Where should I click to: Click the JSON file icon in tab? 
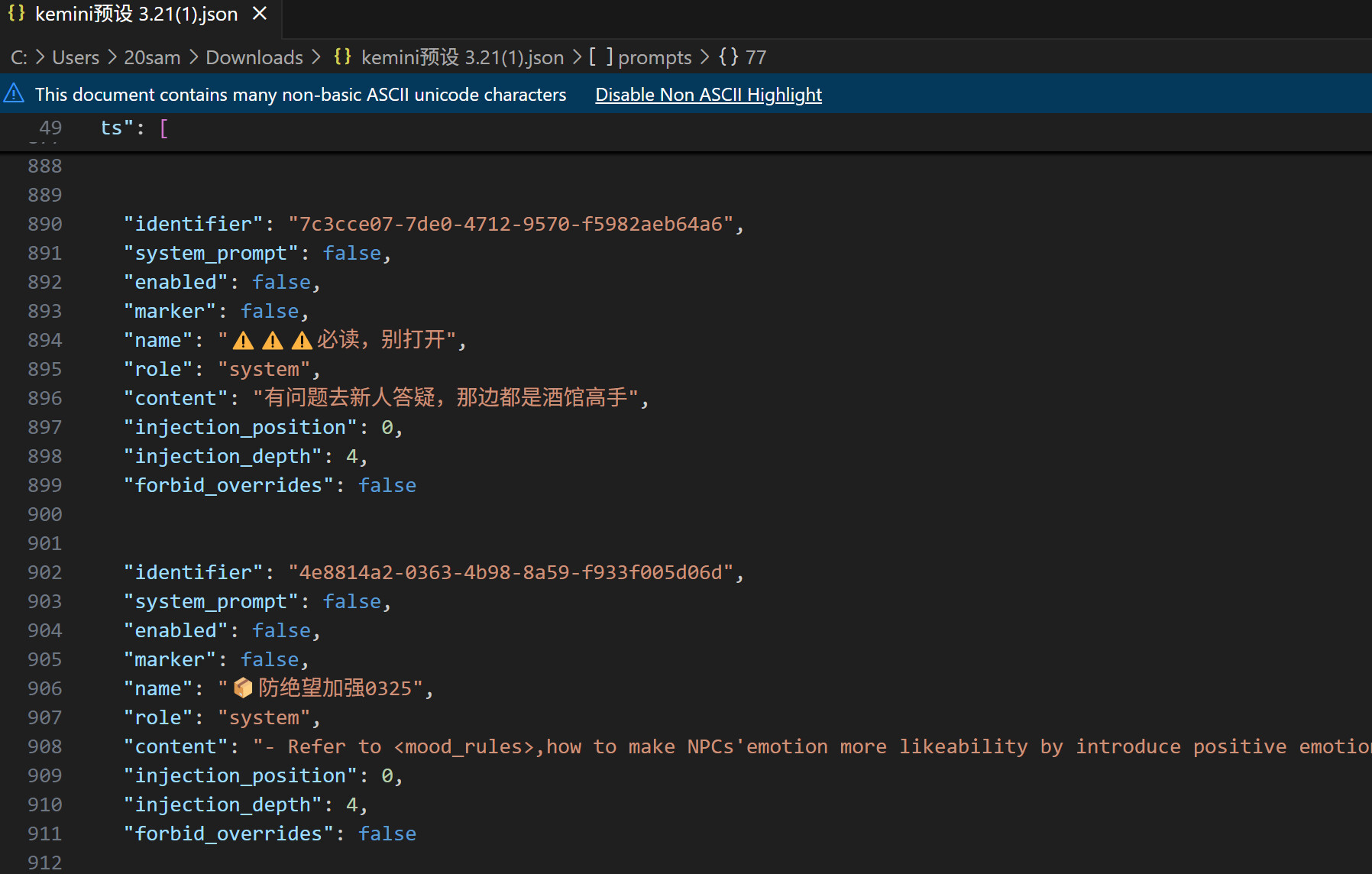pyautogui.click(x=16, y=14)
